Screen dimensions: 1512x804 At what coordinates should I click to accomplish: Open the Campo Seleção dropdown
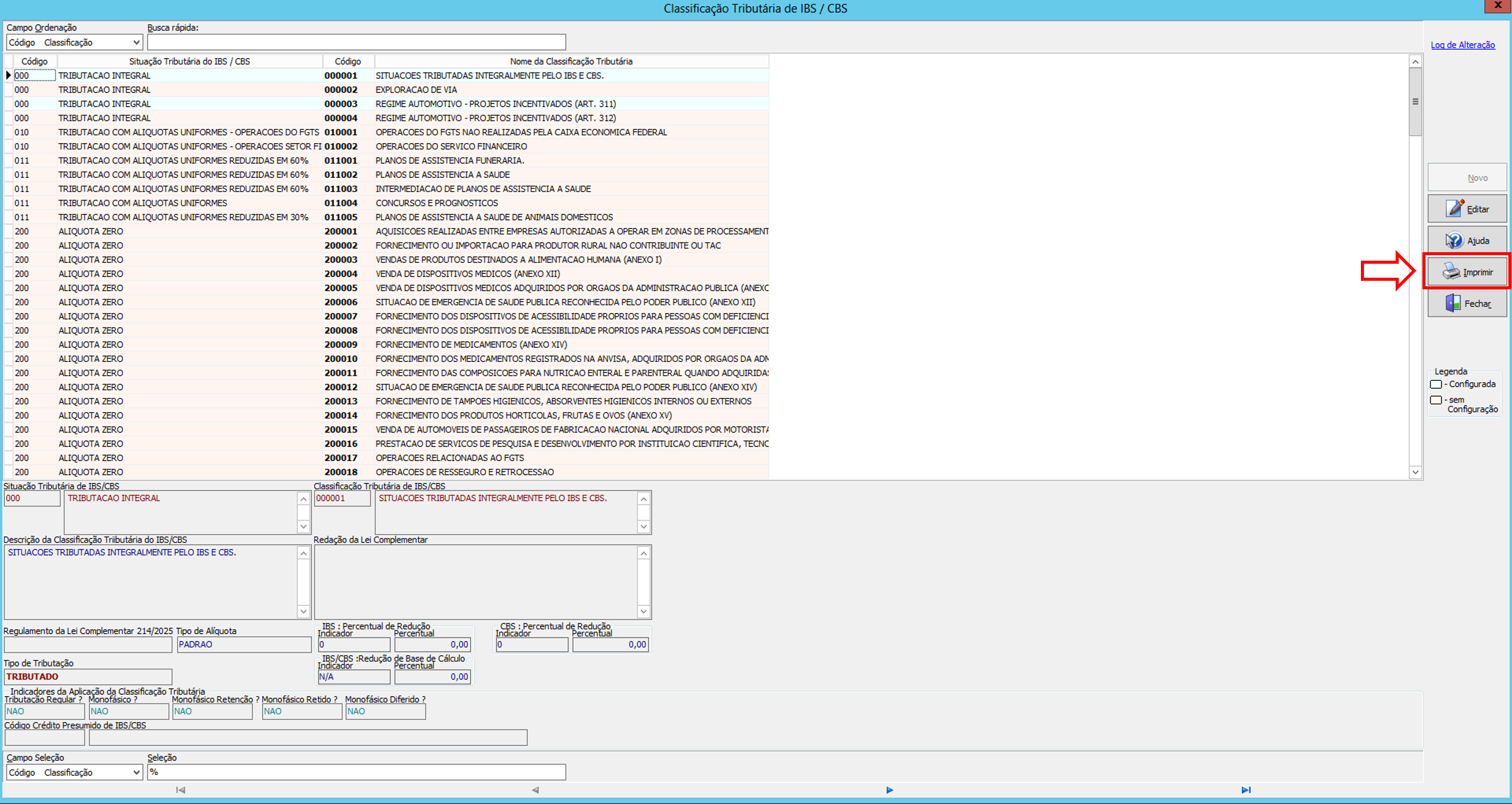[136, 772]
